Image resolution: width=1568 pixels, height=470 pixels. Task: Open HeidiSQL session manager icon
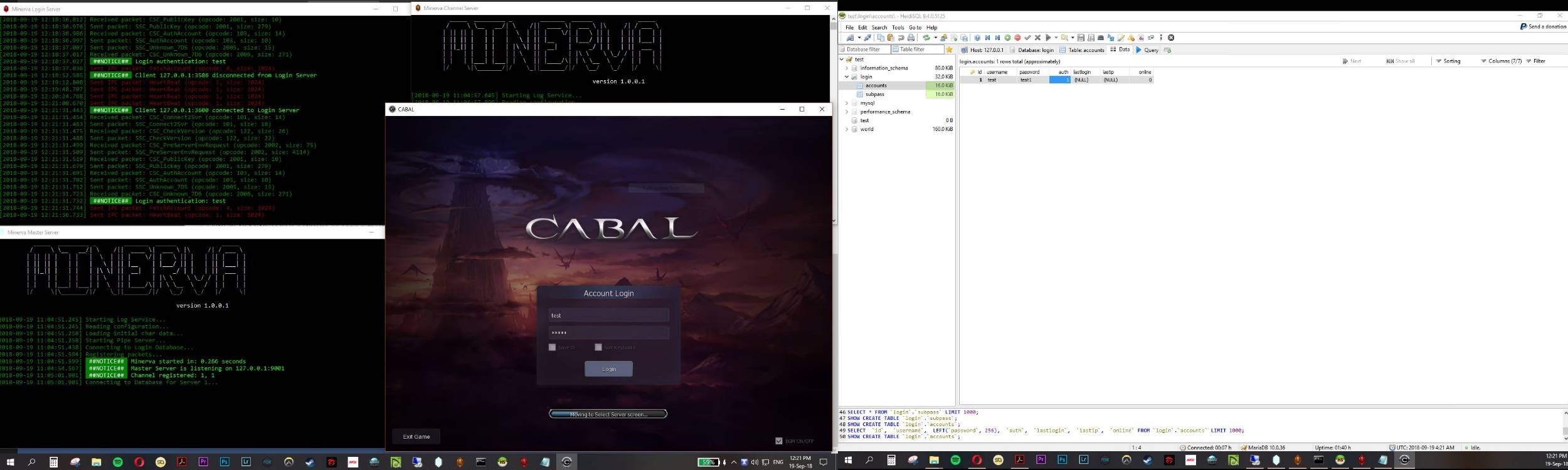tap(850, 38)
